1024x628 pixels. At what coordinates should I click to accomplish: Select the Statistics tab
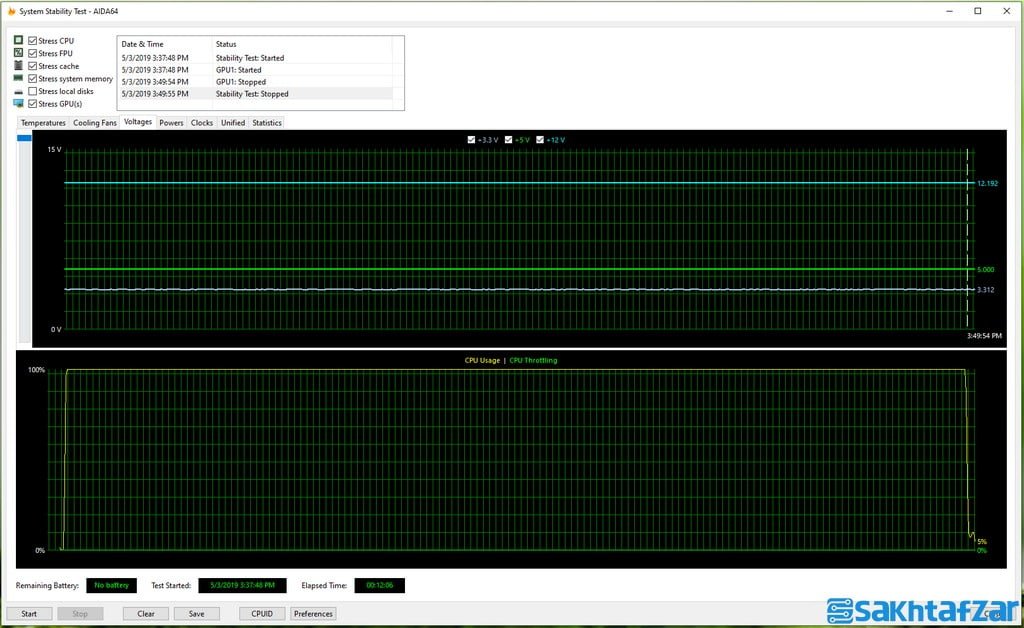[x=267, y=123]
